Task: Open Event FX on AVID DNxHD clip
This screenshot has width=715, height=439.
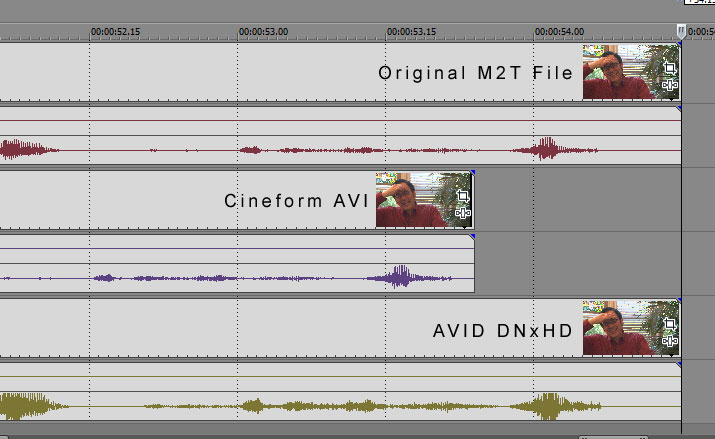Action: 669,341
